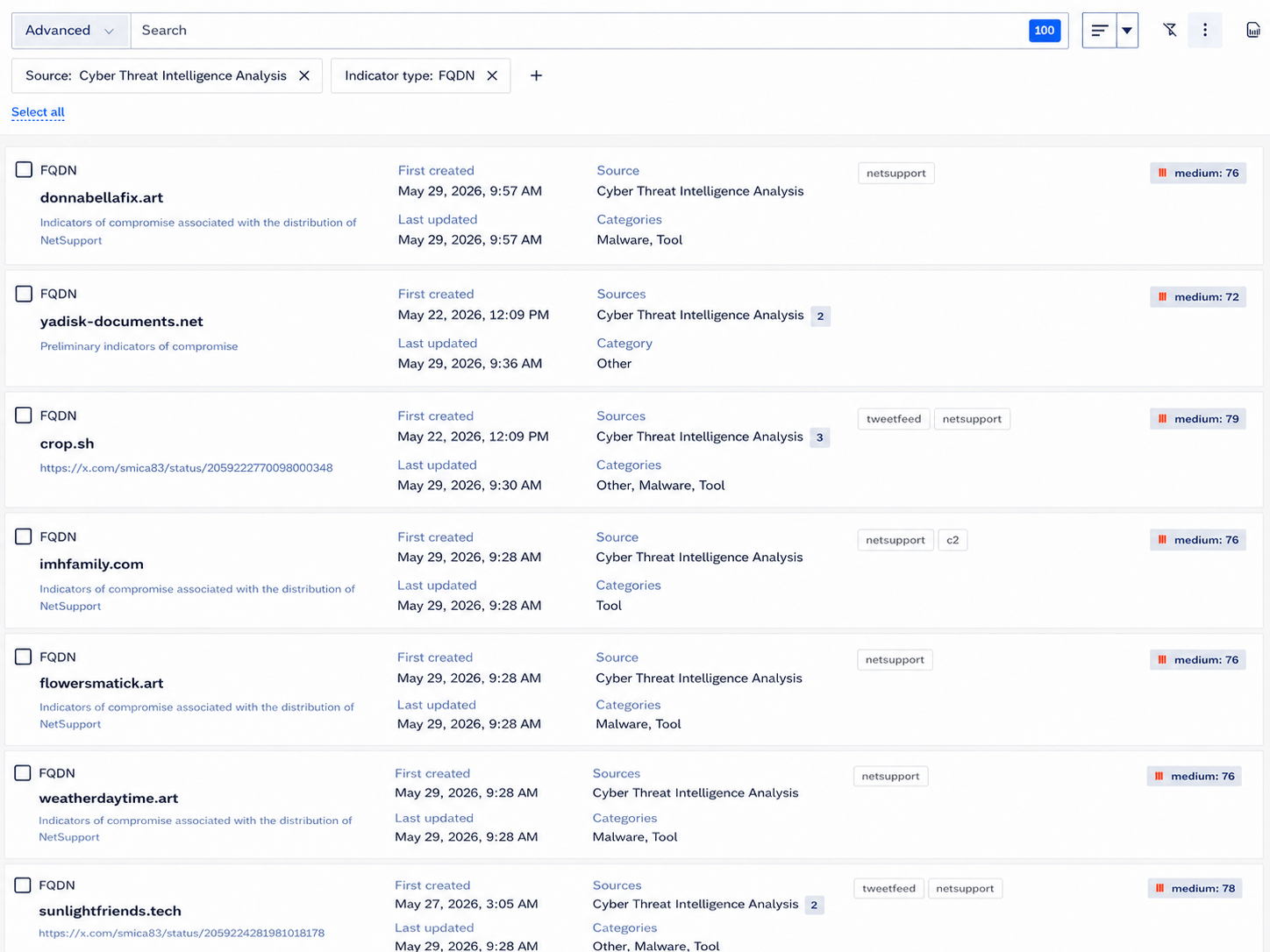Add a new filter with plus icon
The image size is (1270, 952).
(536, 75)
